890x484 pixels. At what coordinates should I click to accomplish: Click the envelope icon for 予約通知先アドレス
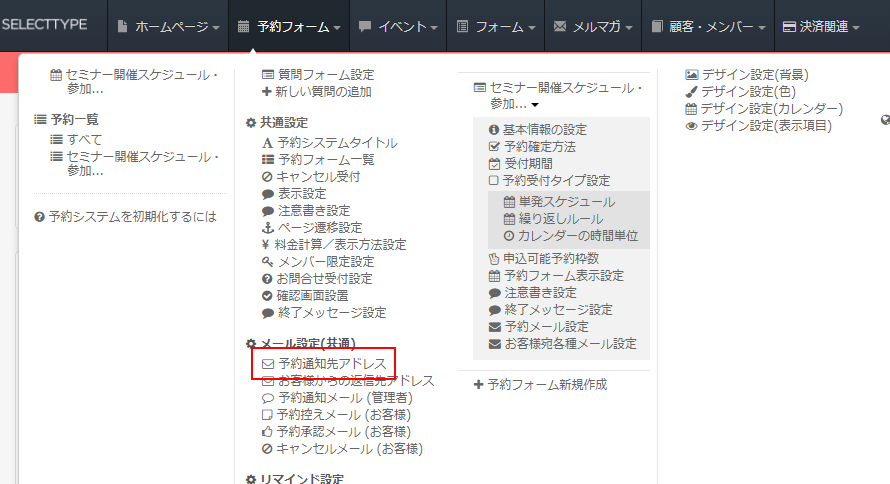[267, 364]
